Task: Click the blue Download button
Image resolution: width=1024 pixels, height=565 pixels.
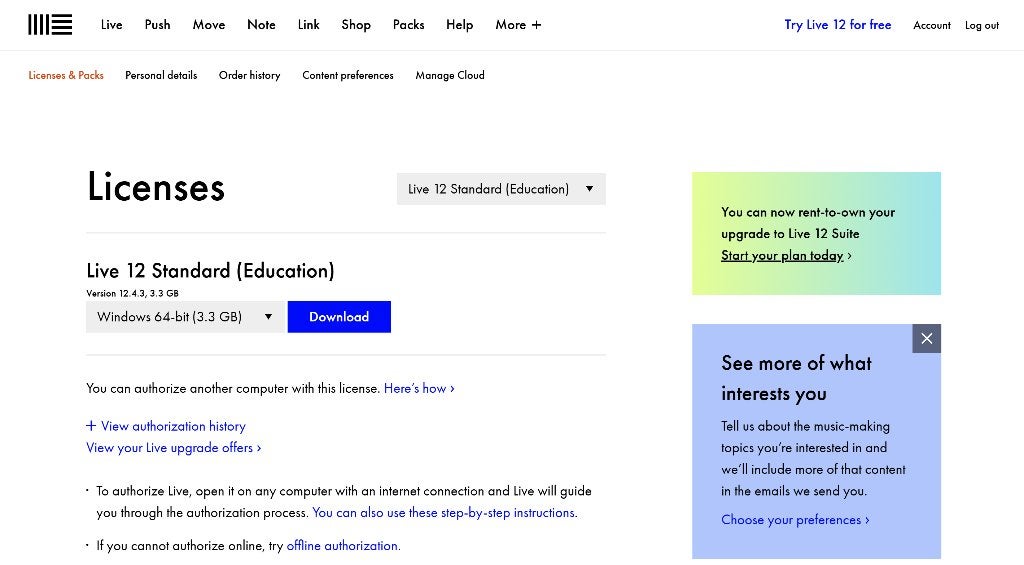Action: (339, 317)
